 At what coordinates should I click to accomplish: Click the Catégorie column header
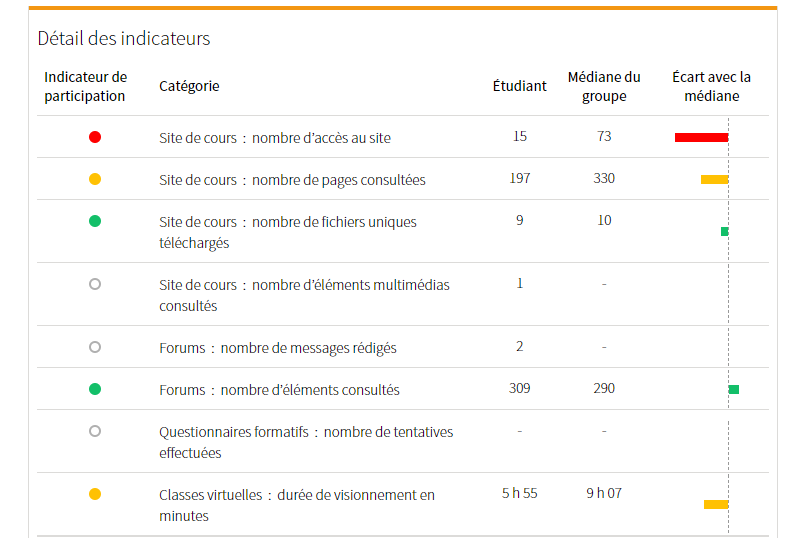coord(189,86)
